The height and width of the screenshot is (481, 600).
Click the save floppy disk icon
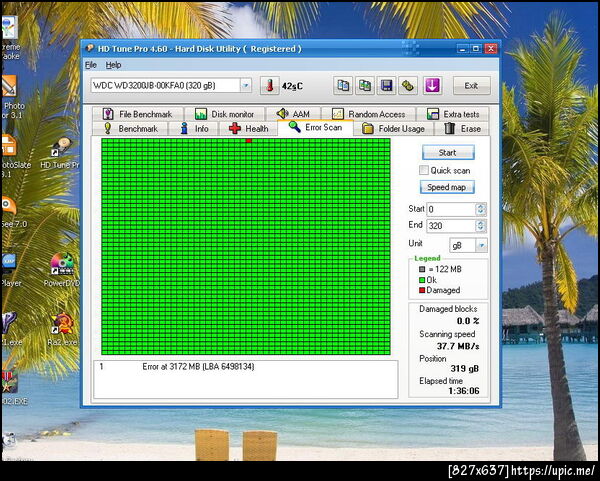coord(386,85)
